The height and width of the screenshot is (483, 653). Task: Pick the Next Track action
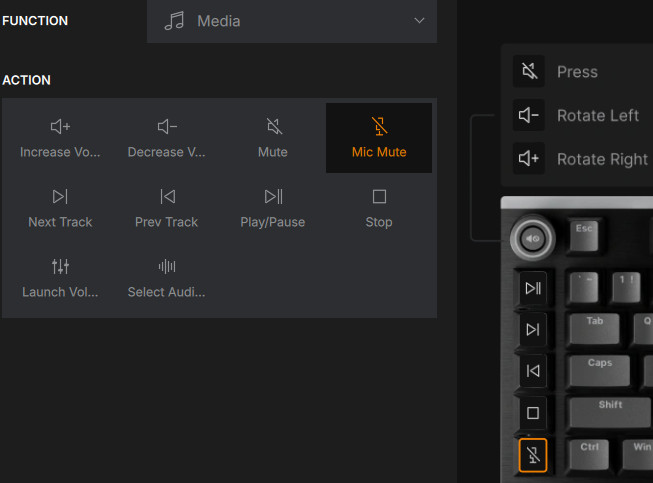pos(60,208)
